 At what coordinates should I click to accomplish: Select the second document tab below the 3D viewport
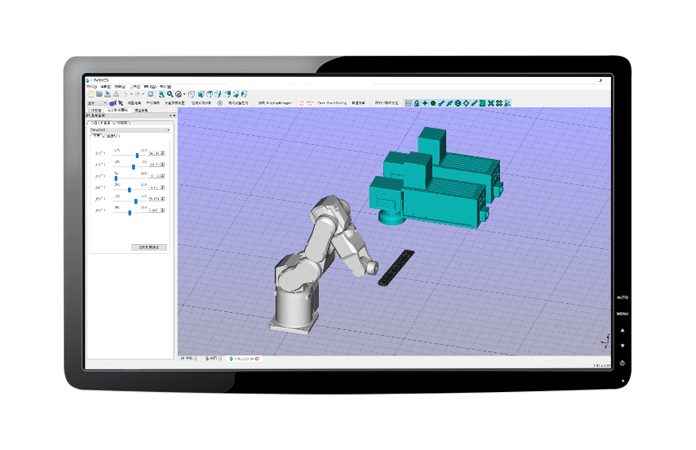(x=214, y=358)
